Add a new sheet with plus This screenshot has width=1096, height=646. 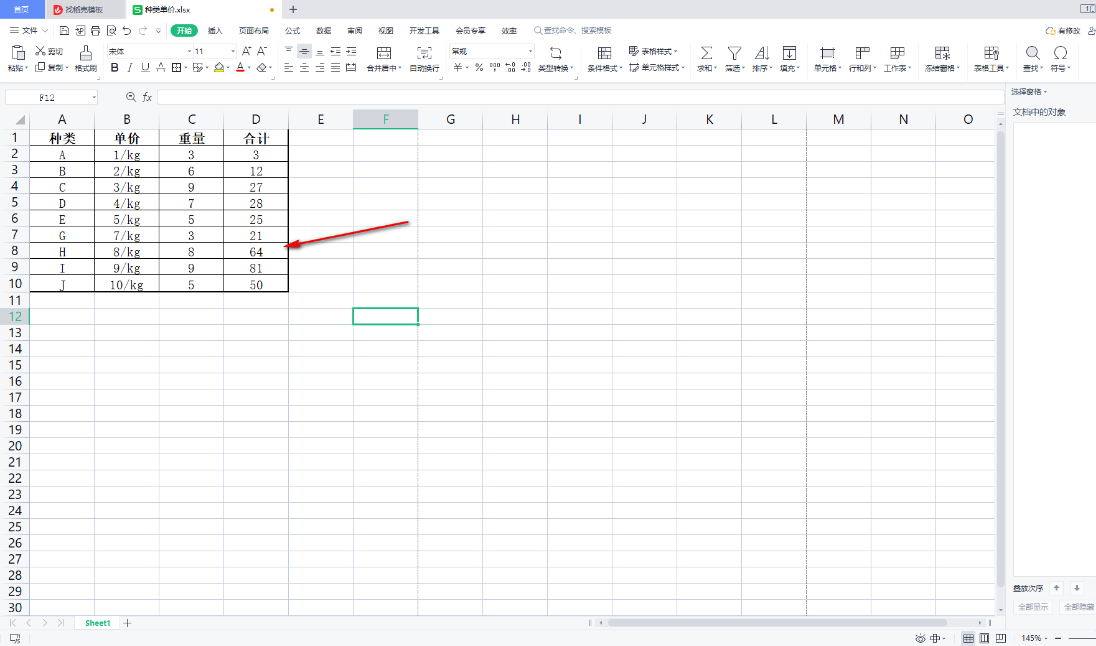pyautogui.click(x=127, y=623)
